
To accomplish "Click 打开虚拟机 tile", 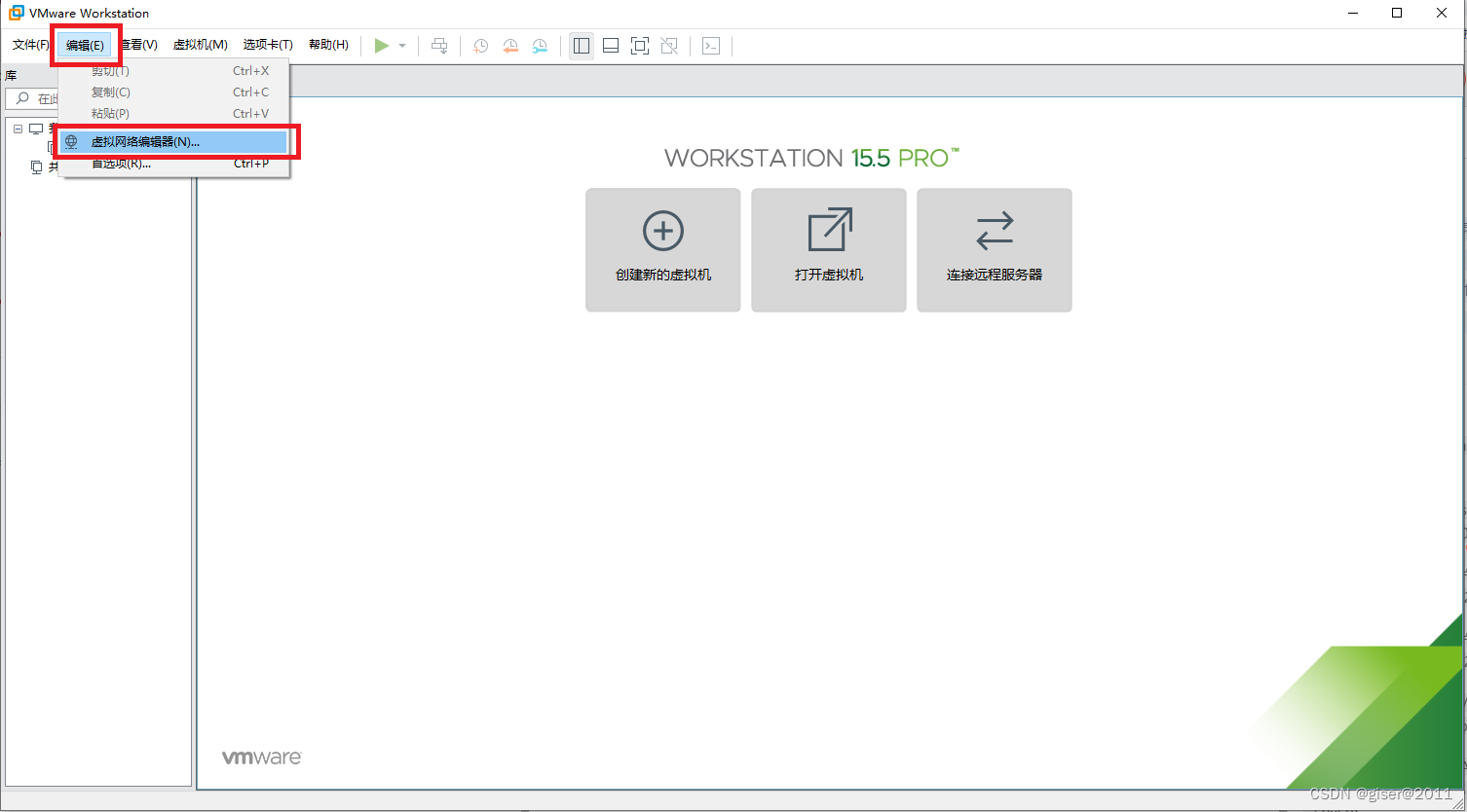I will (x=828, y=249).
